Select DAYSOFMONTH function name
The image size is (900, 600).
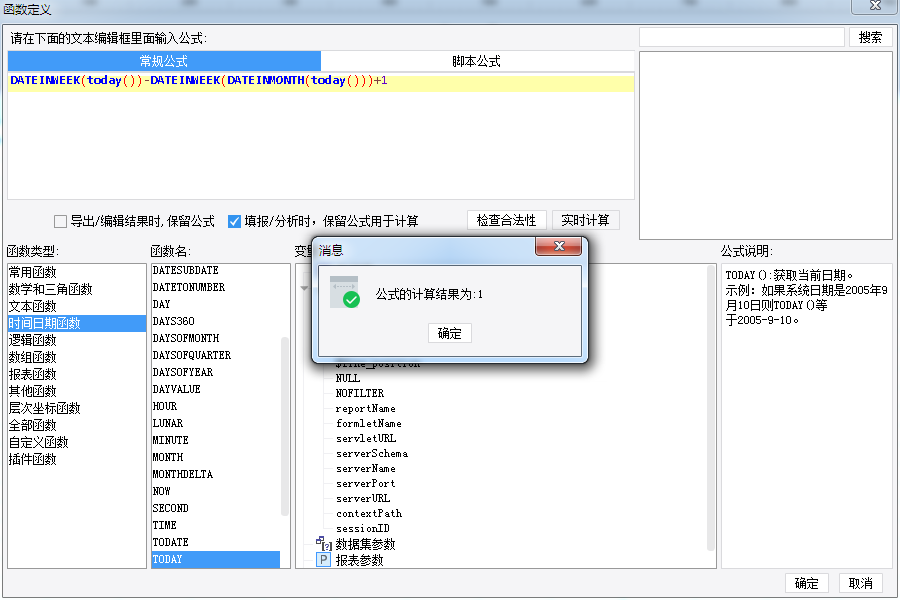216,338
